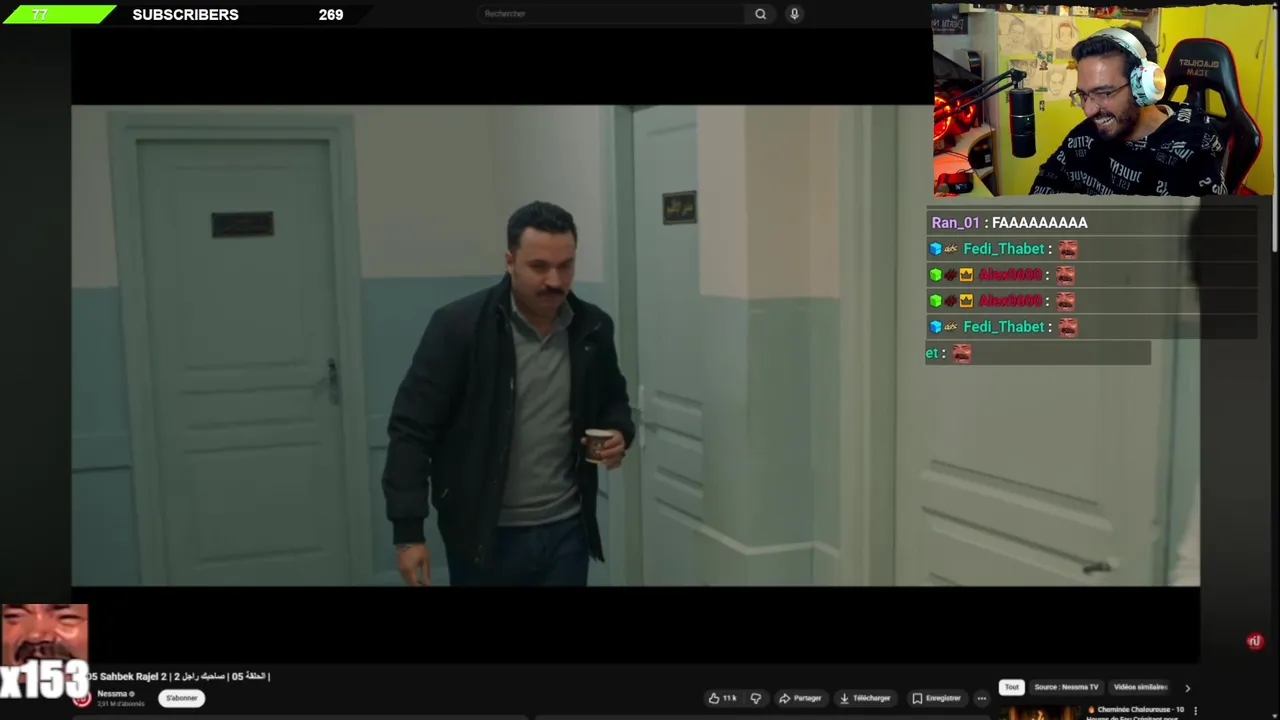Focus the Rechercher search field
This screenshot has height=720, width=1280.
tap(611, 14)
